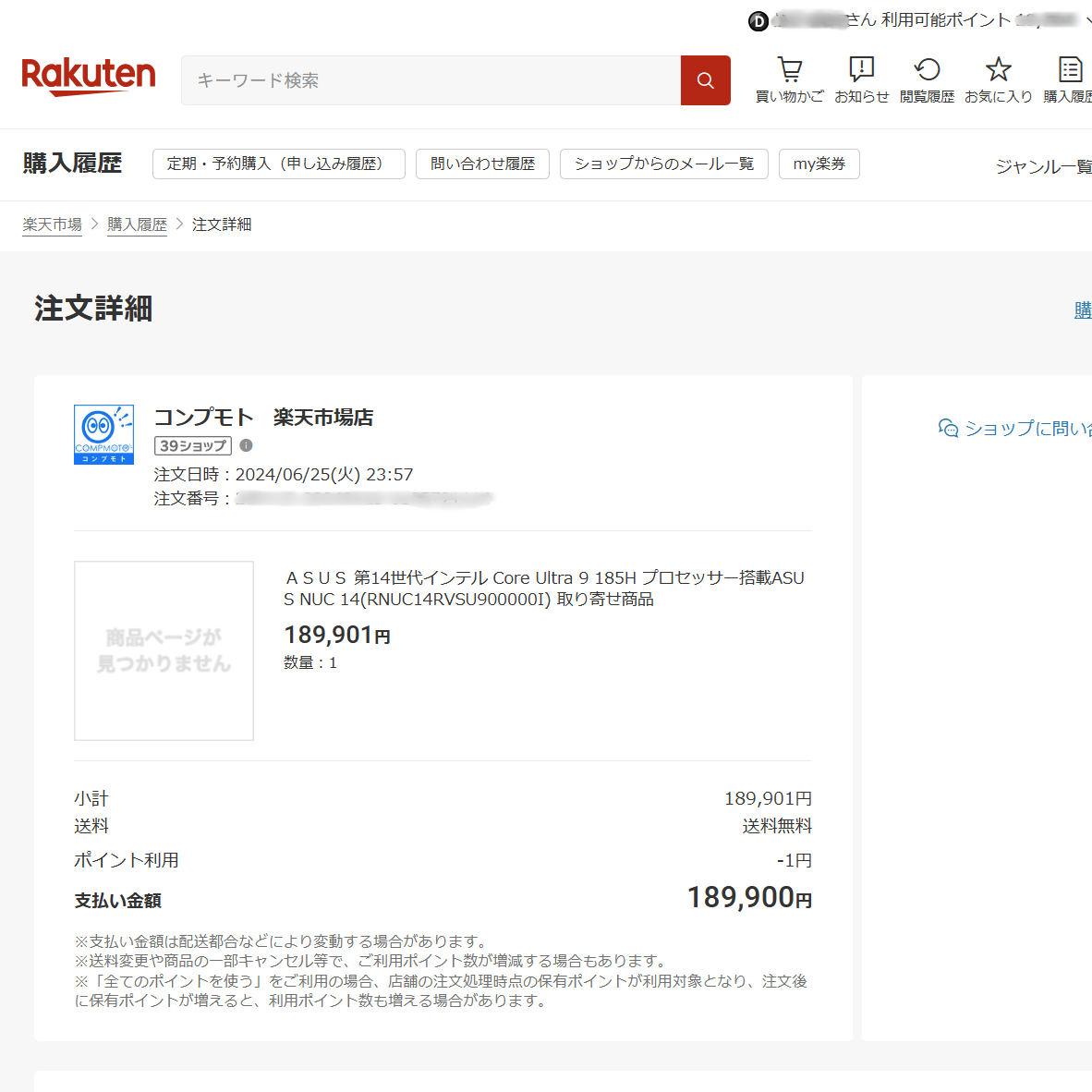Open 定期・予約購入（申し込み履歴） tab
Image resolution: width=1092 pixels, height=1092 pixels.
(279, 164)
